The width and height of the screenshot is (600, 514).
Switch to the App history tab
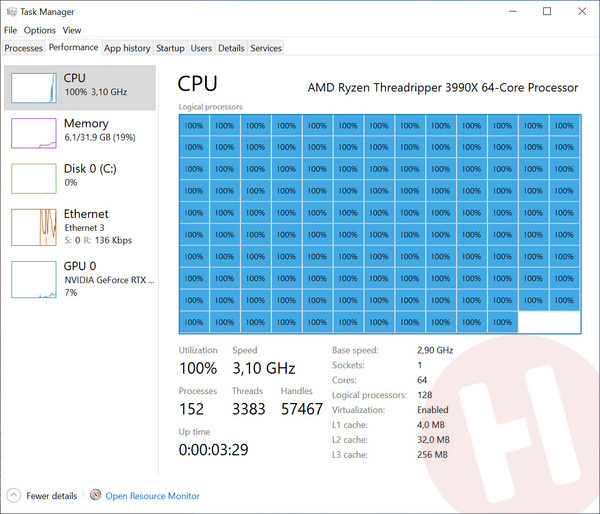(127, 48)
